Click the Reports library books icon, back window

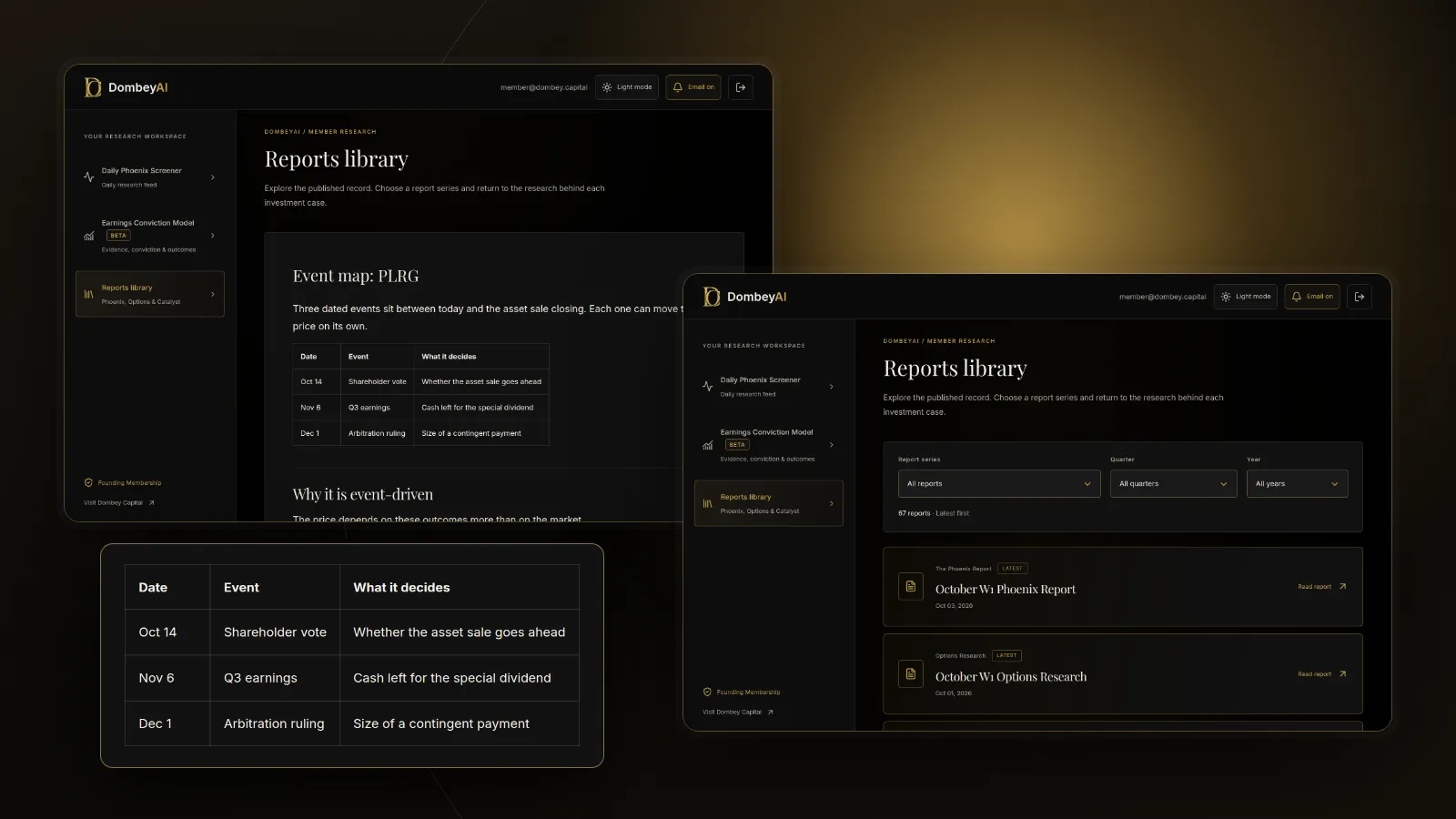[x=88, y=294]
